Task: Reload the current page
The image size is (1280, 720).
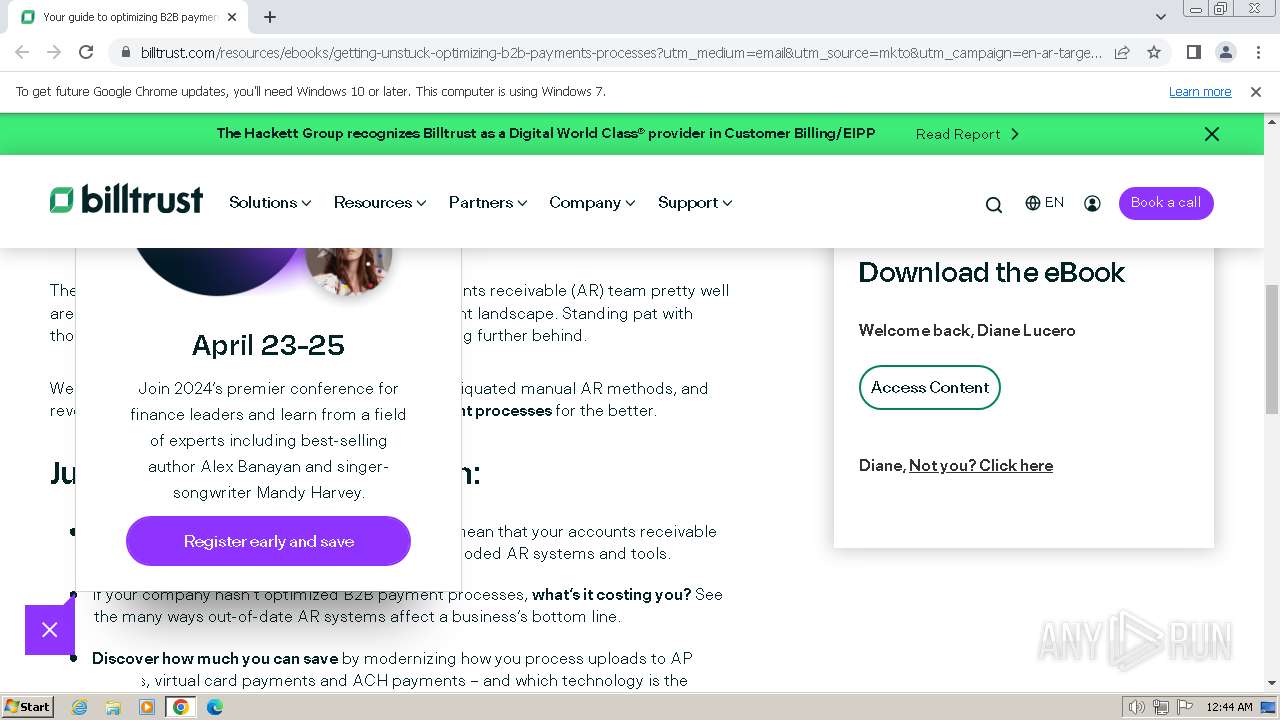Action: (x=86, y=52)
